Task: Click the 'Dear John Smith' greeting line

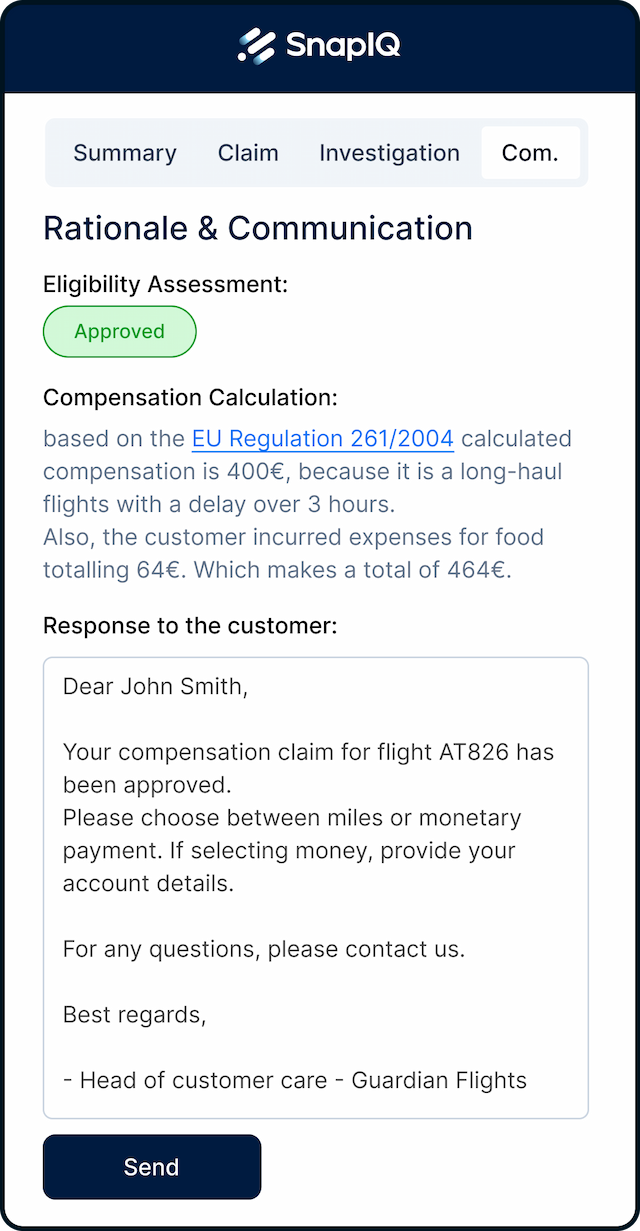Action: (154, 686)
